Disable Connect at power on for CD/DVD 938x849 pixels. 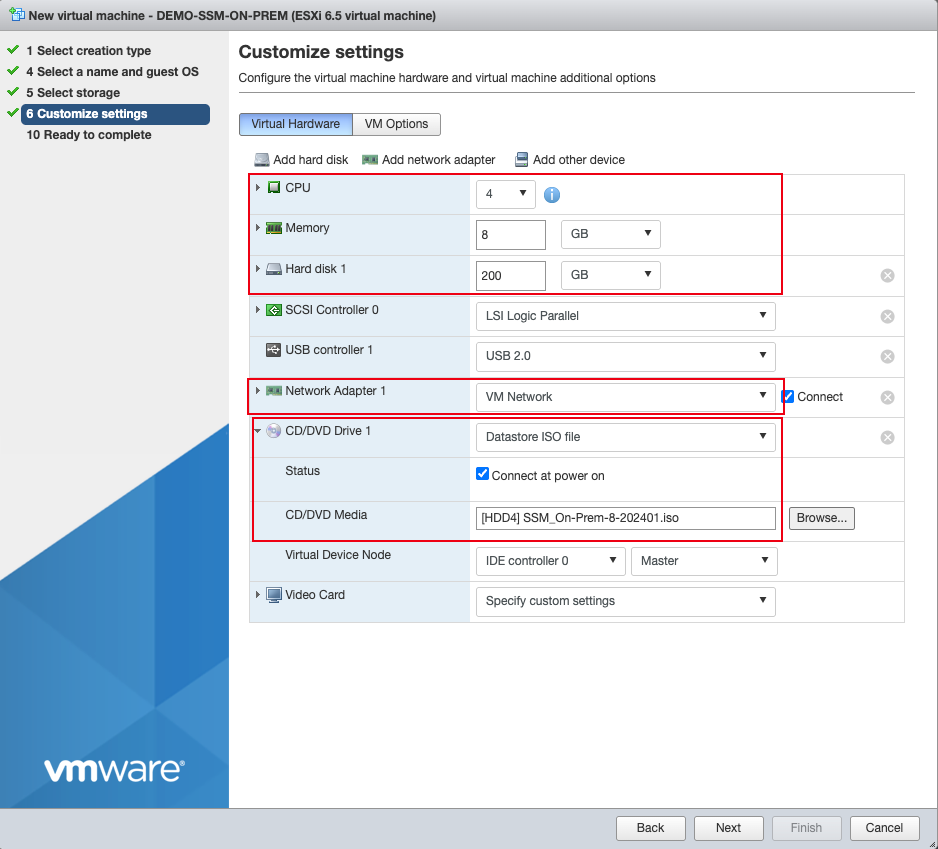point(482,473)
